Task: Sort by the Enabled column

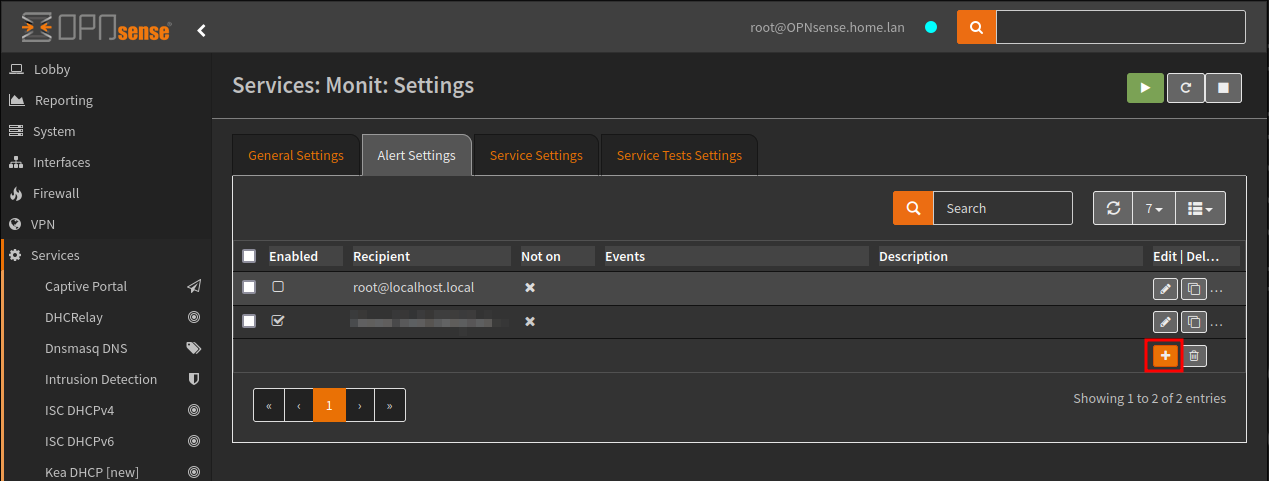Action: pos(293,256)
